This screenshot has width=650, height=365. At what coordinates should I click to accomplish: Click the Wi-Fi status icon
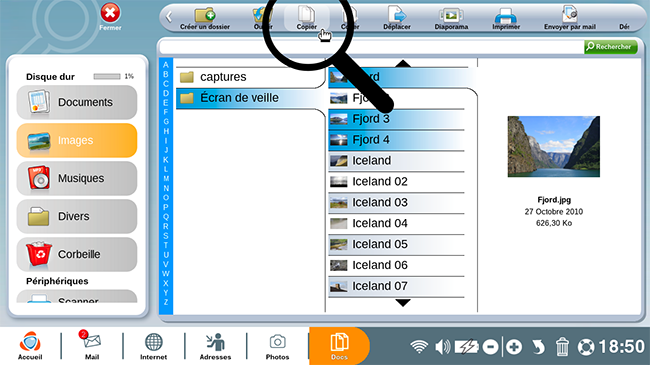[419, 346]
